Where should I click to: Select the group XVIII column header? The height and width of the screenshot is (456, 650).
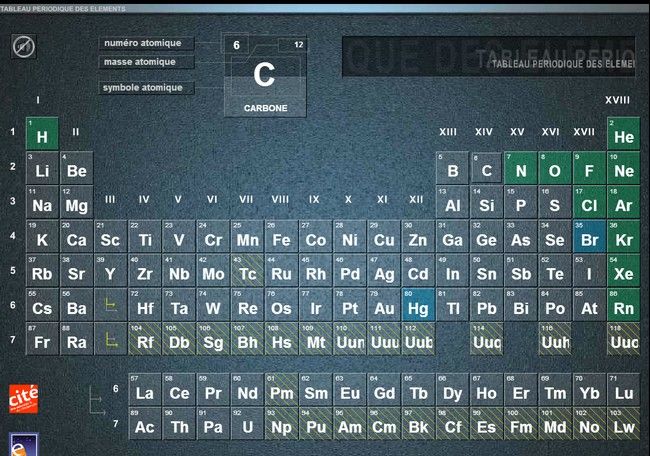pos(617,100)
